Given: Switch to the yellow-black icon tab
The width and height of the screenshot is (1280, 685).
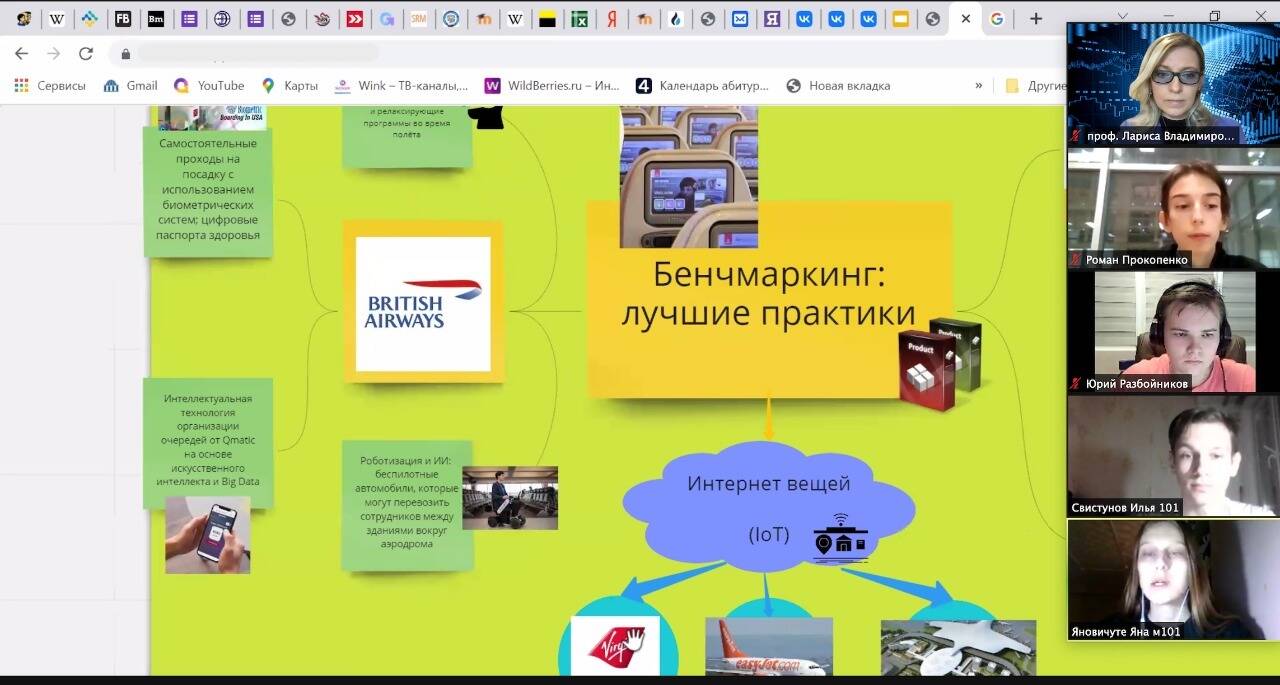Looking at the screenshot, I should pyautogui.click(x=547, y=18).
